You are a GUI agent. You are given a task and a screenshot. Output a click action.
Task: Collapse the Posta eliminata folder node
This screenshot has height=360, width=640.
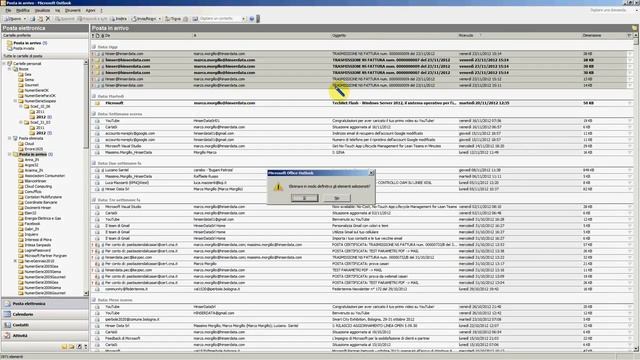point(9,138)
